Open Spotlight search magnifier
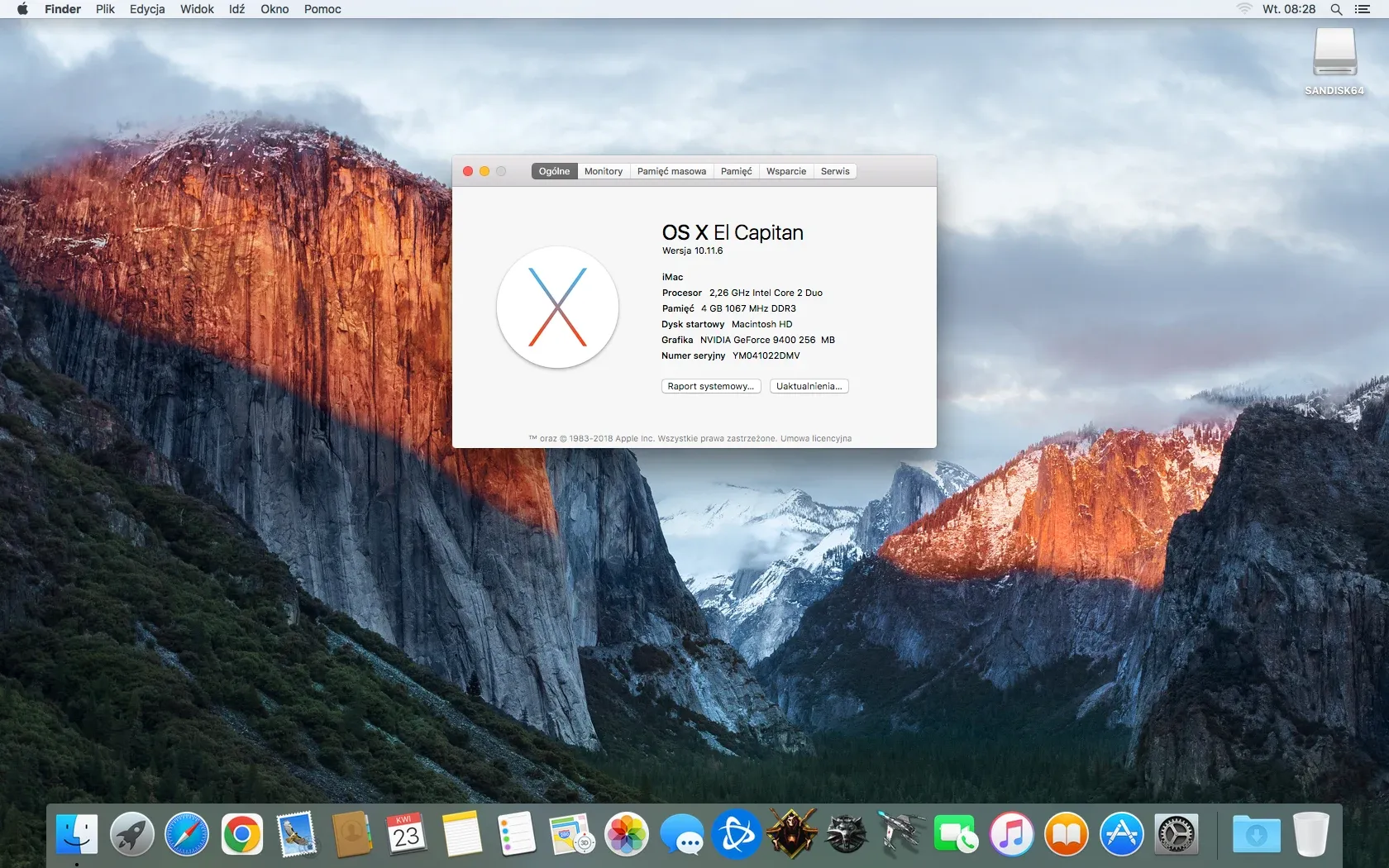 tap(1336, 9)
